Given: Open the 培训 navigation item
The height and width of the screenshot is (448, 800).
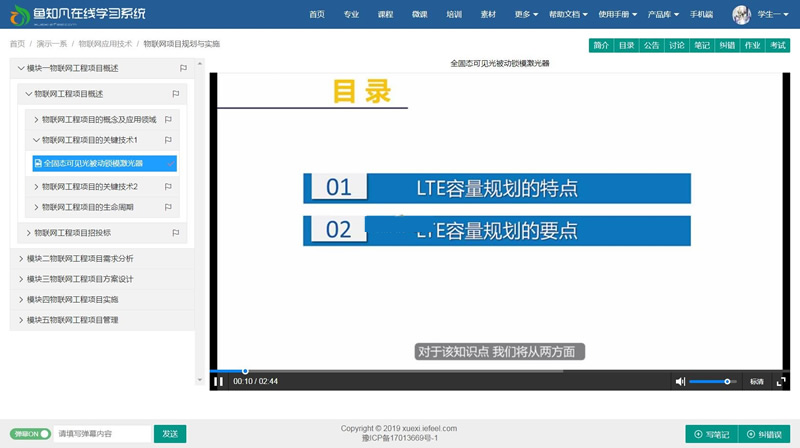Looking at the screenshot, I should point(454,14).
